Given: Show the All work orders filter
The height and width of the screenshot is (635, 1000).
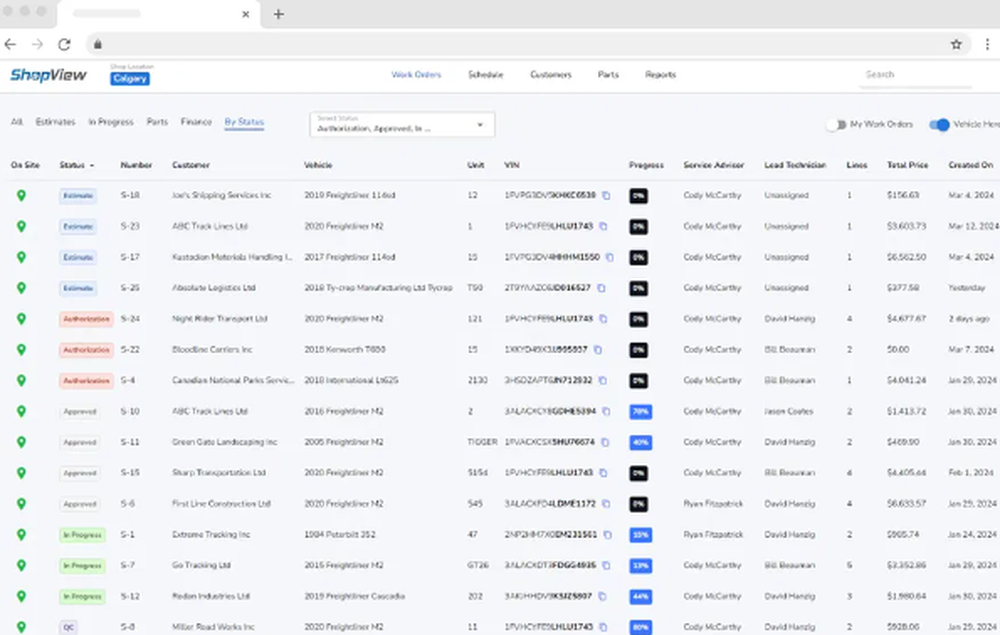Looking at the screenshot, I should pyautogui.click(x=17, y=122).
